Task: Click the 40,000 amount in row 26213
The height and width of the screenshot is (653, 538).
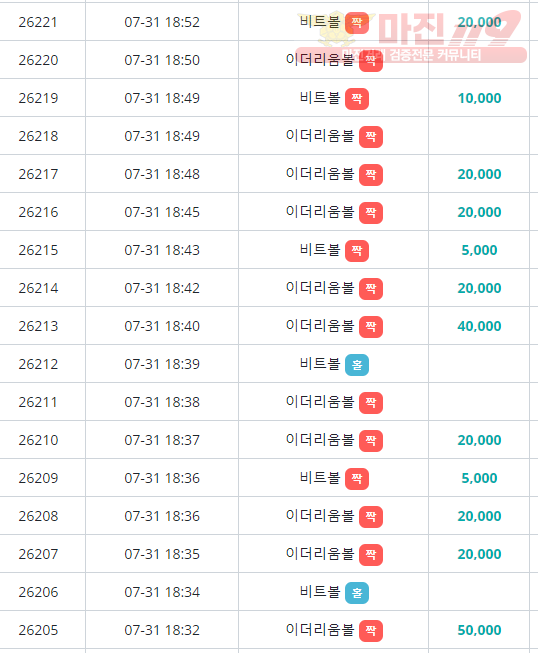Action: pyautogui.click(x=479, y=326)
